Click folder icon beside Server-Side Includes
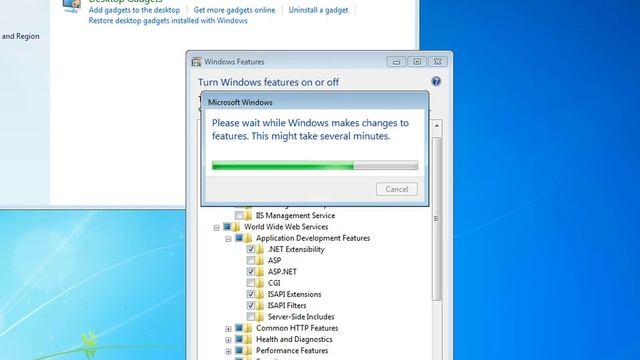Viewport: 640px width, 360px height. [260, 317]
